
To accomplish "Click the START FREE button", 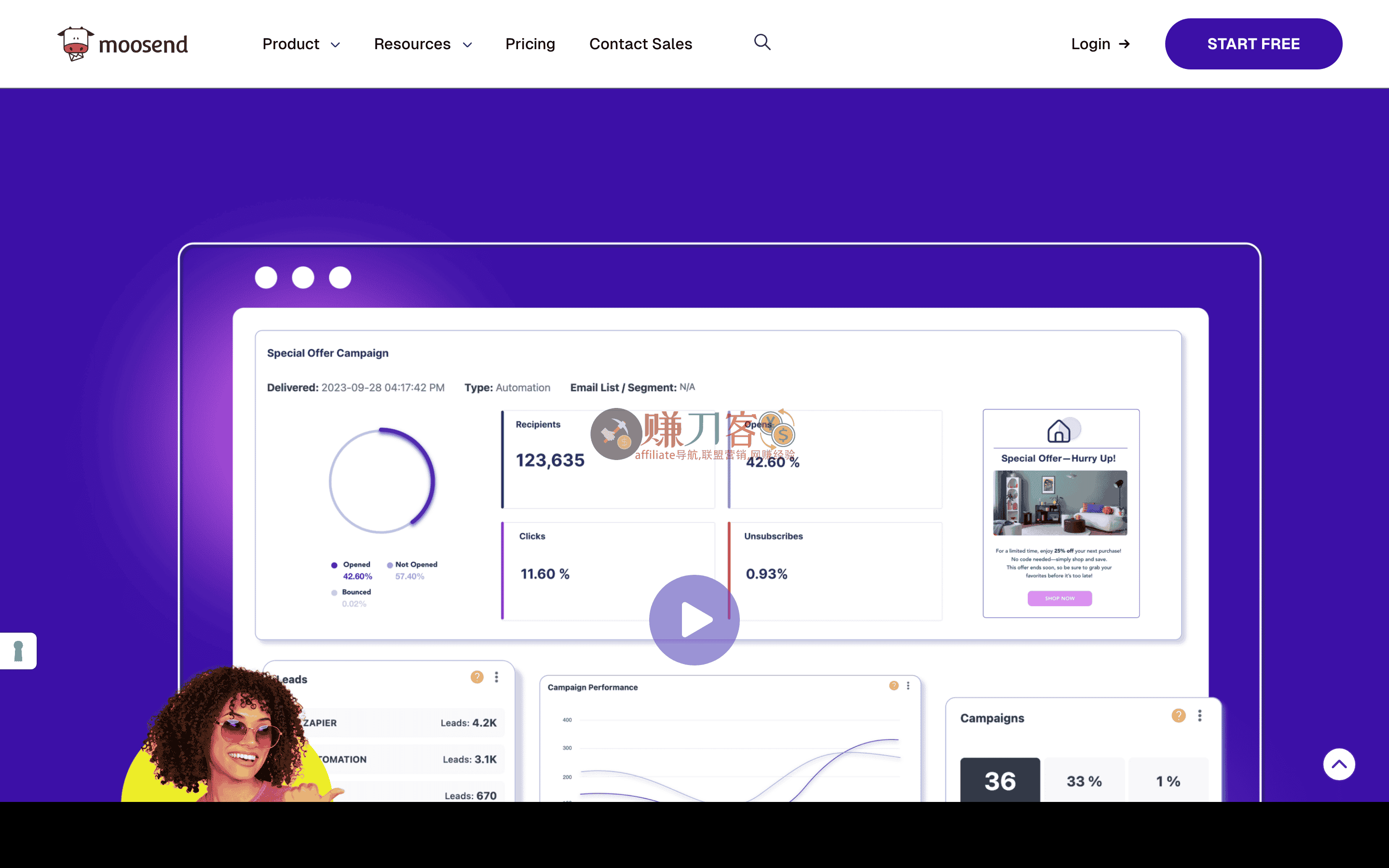I will coord(1253,44).
